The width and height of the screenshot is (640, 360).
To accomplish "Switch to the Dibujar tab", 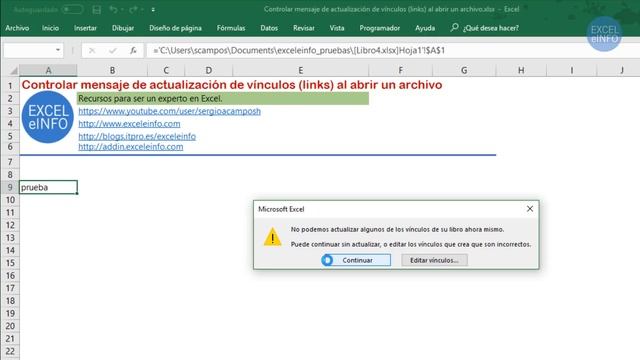I will coord(123,28).
